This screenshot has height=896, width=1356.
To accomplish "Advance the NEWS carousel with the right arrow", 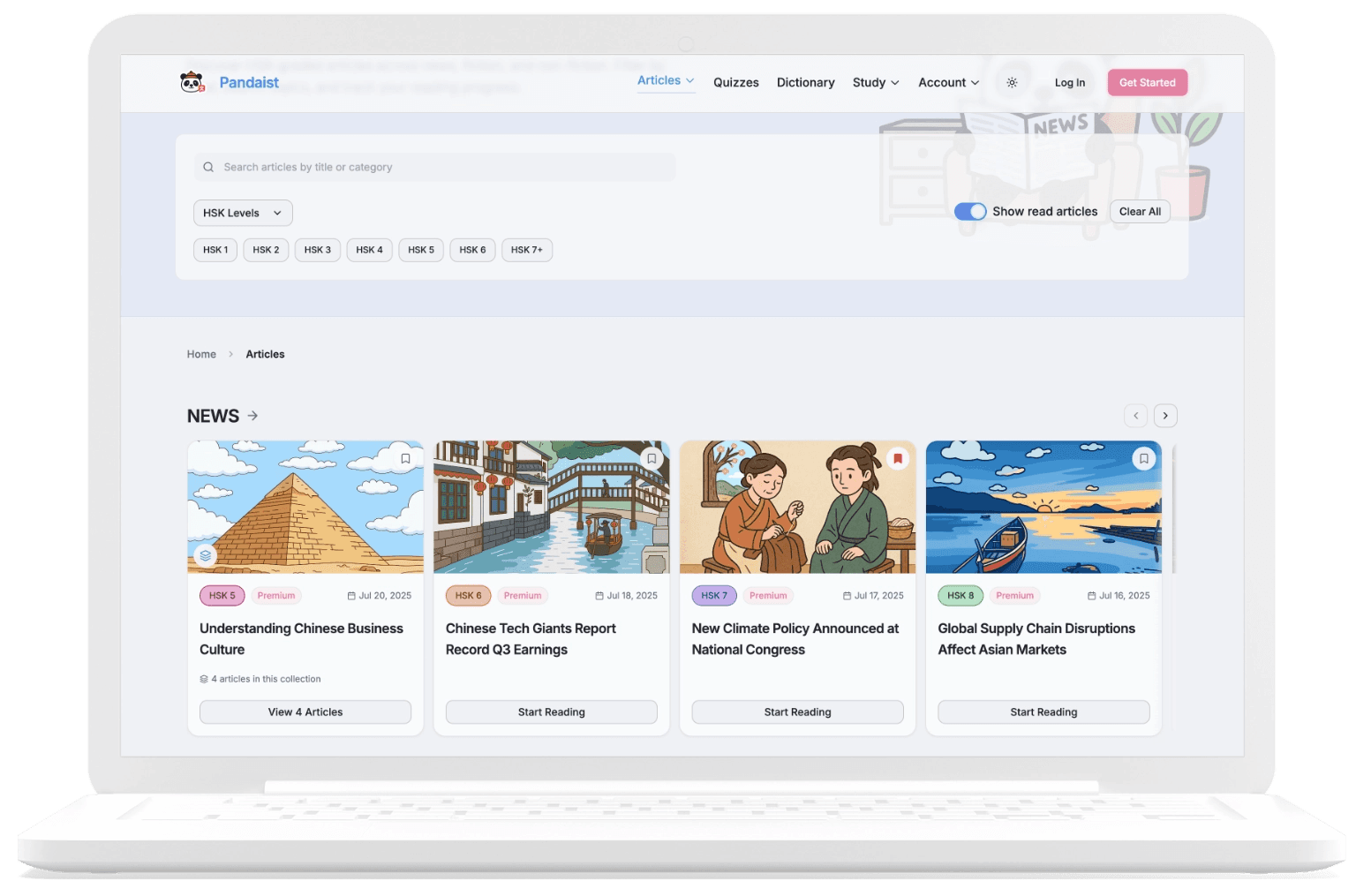I will (1165, 415).
